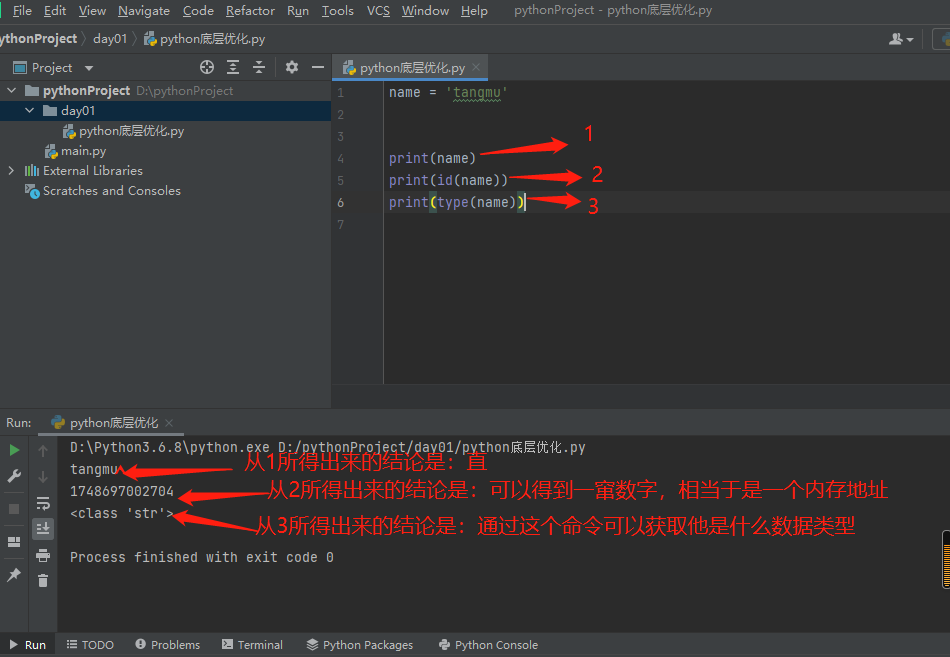Click python底层优化.py breadcrumb

tap(205, 39)
